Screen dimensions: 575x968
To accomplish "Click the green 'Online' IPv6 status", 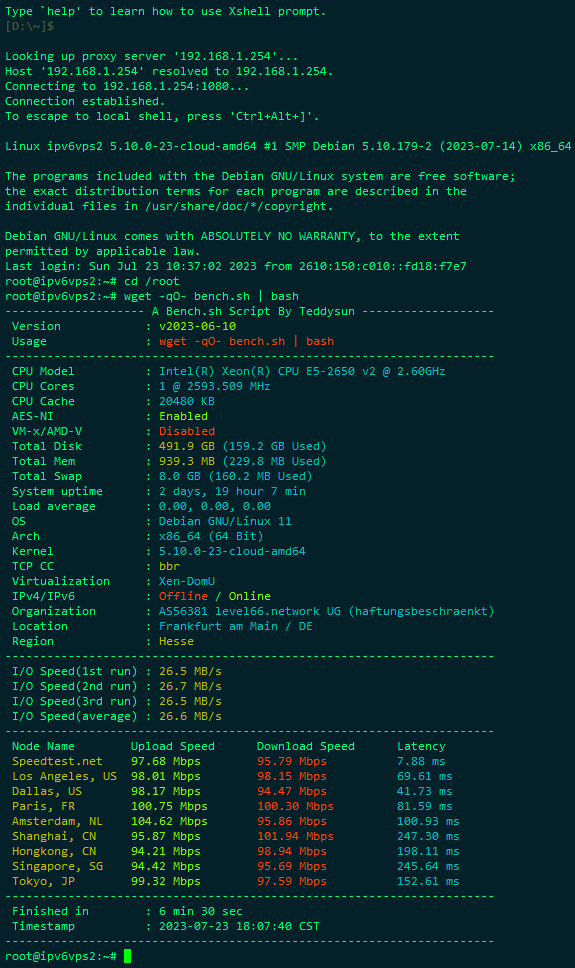I will coord(250,596).
